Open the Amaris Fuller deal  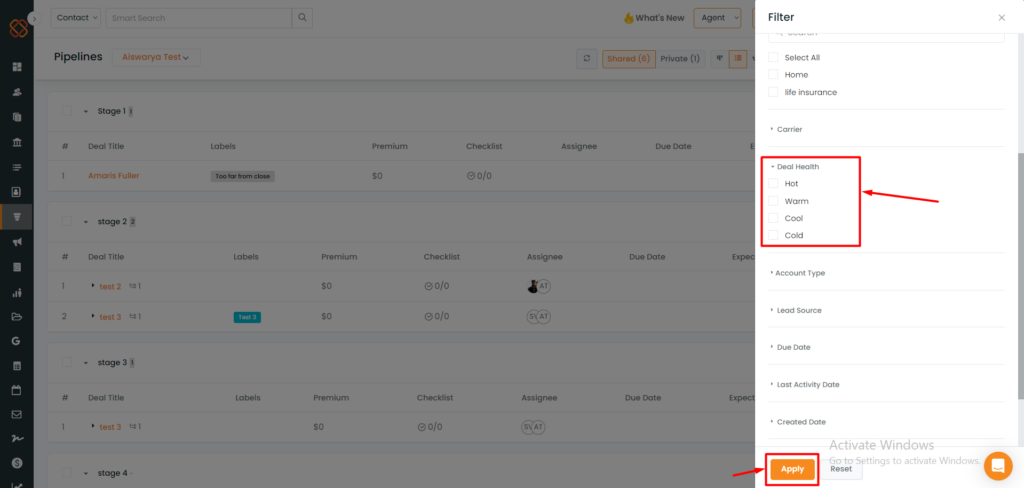(114, 176)
